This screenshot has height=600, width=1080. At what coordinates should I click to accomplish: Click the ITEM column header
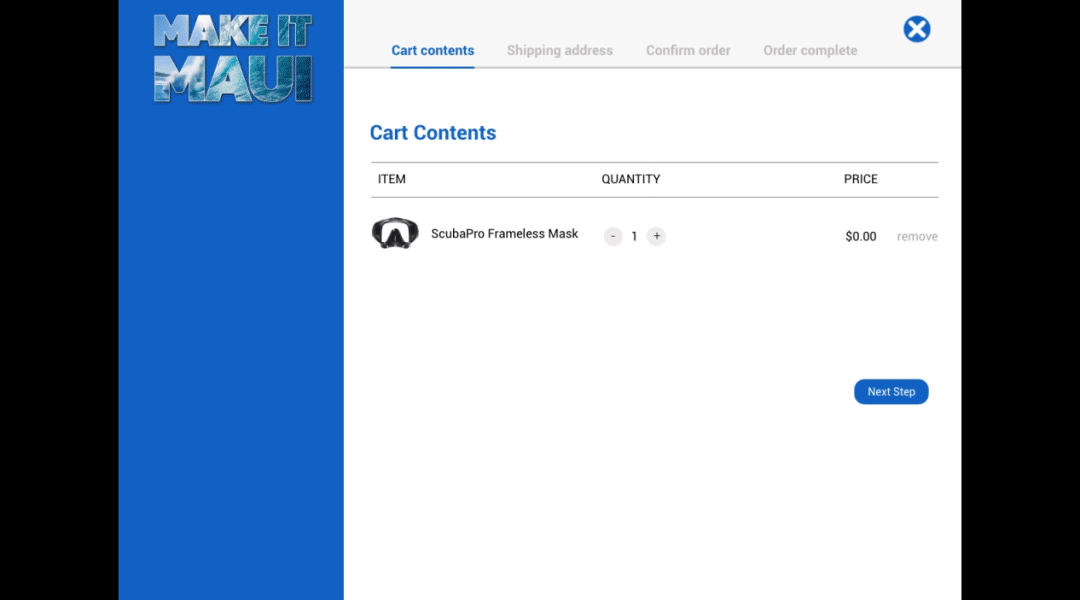[x=392, y=179]
